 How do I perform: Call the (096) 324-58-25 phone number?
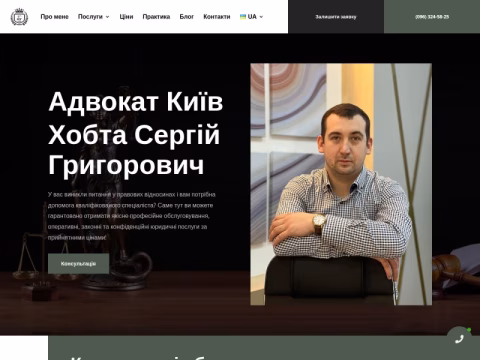(432, 17)
